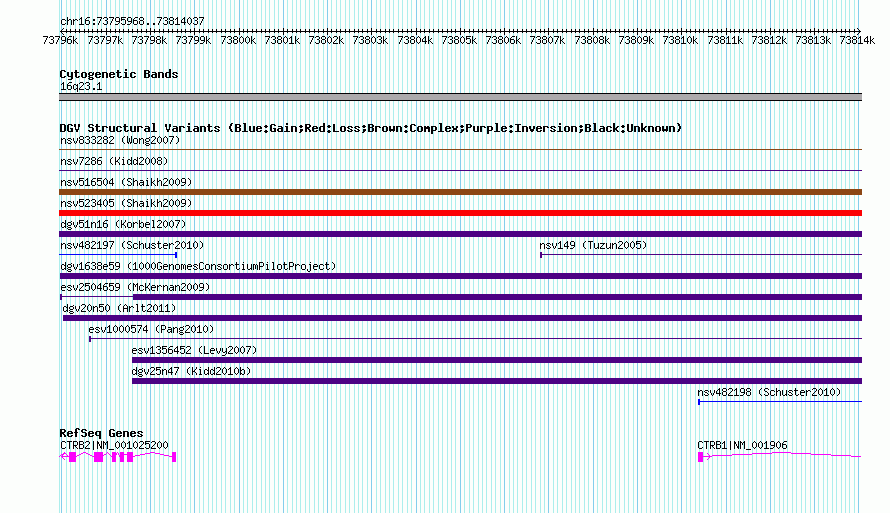
Task: Click the 73803k ruler position
Action: pyautogui.click(x=370, y=40)
